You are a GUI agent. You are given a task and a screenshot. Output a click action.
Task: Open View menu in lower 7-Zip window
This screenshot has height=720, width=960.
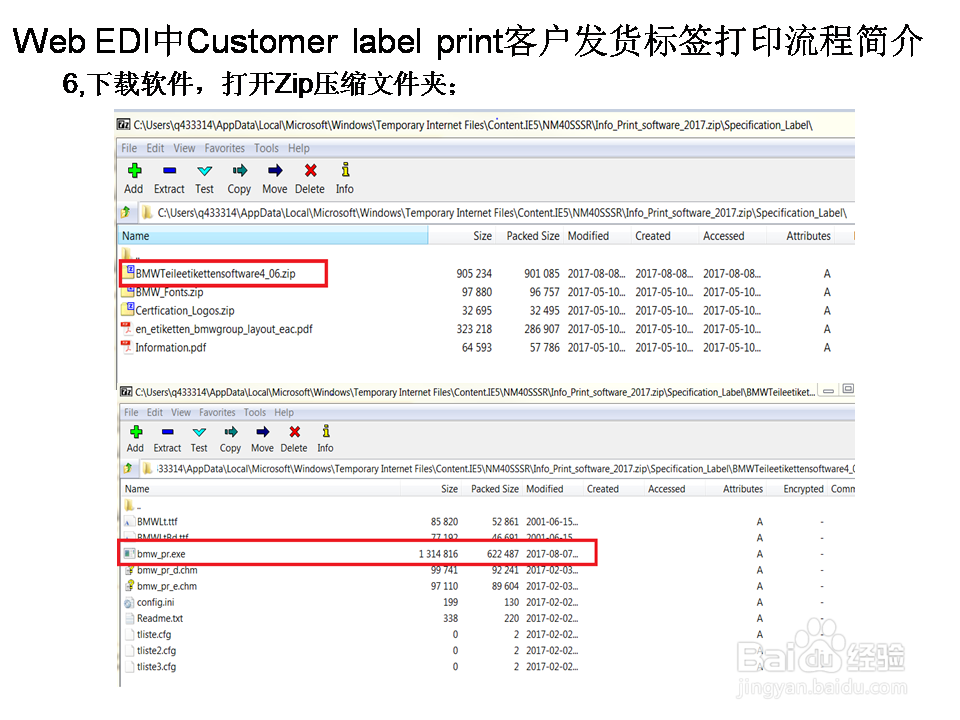pyautogui.click(x=181, y=413)
